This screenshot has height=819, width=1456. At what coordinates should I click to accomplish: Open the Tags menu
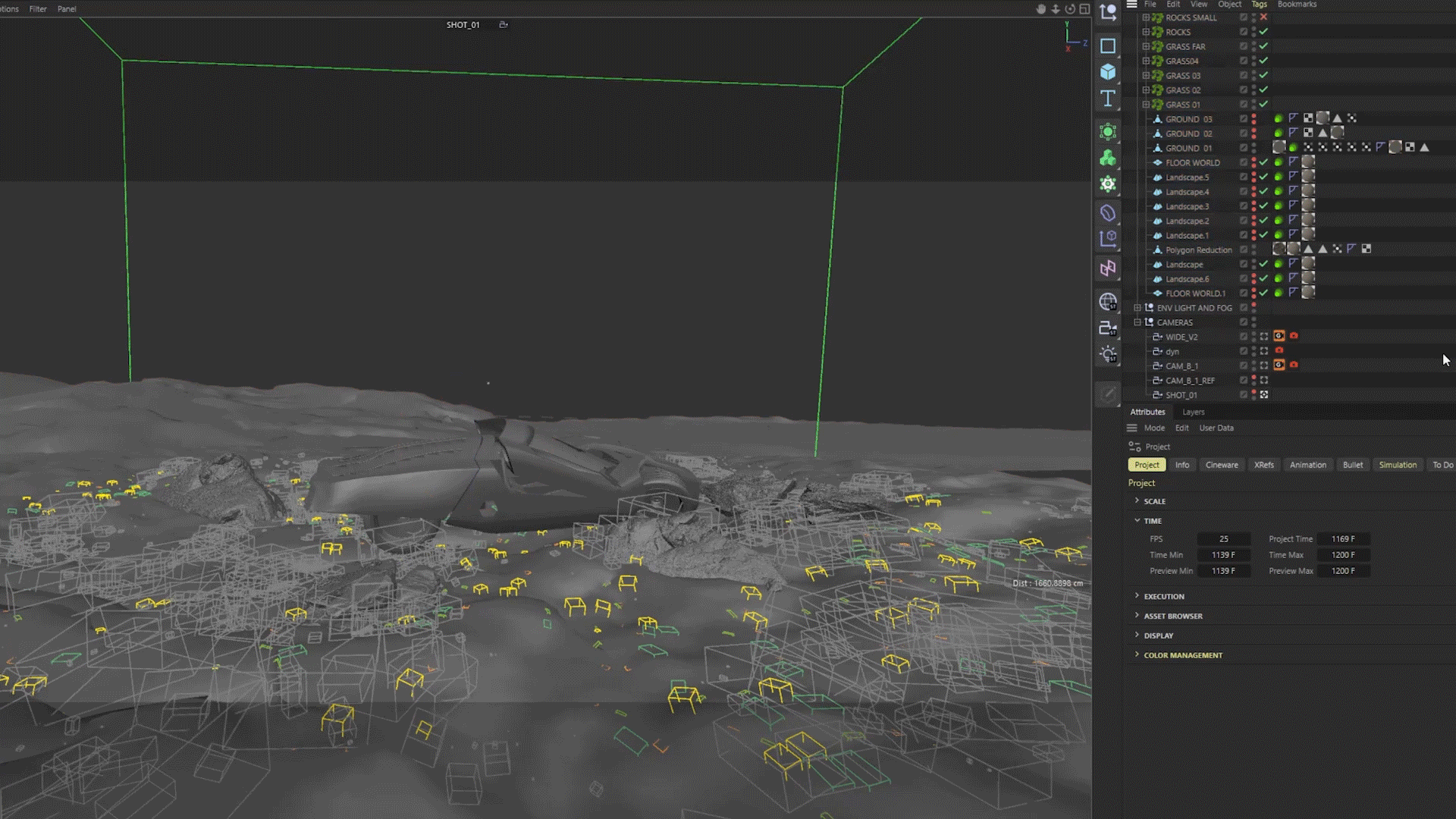click(x=1259, y=5)
